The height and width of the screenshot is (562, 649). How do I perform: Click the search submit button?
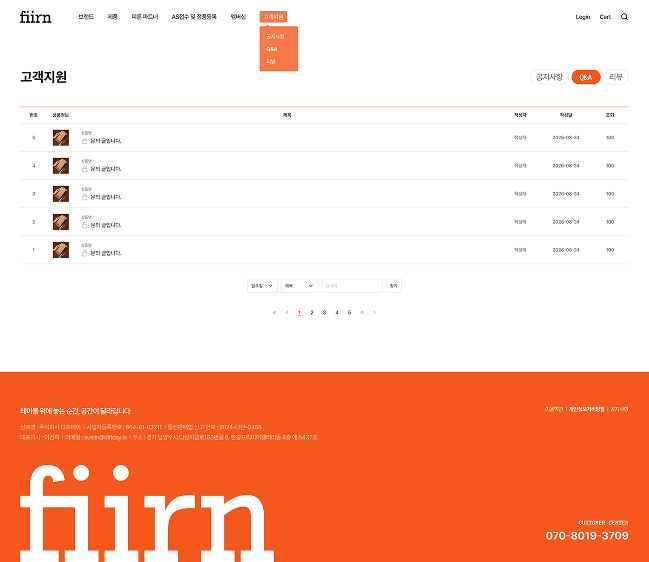(x=394, y=286)
